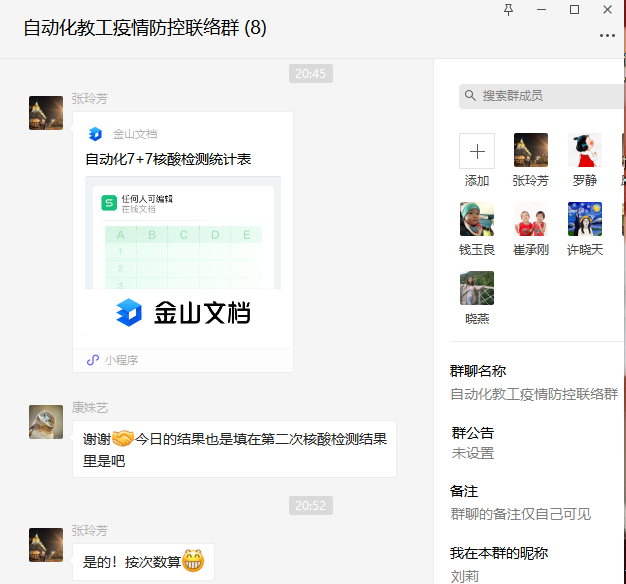Edit the group name 自动化教工疫情防控联络群
Image resolution: width=626 pixels, height=584 pixels.
(534, 394)
